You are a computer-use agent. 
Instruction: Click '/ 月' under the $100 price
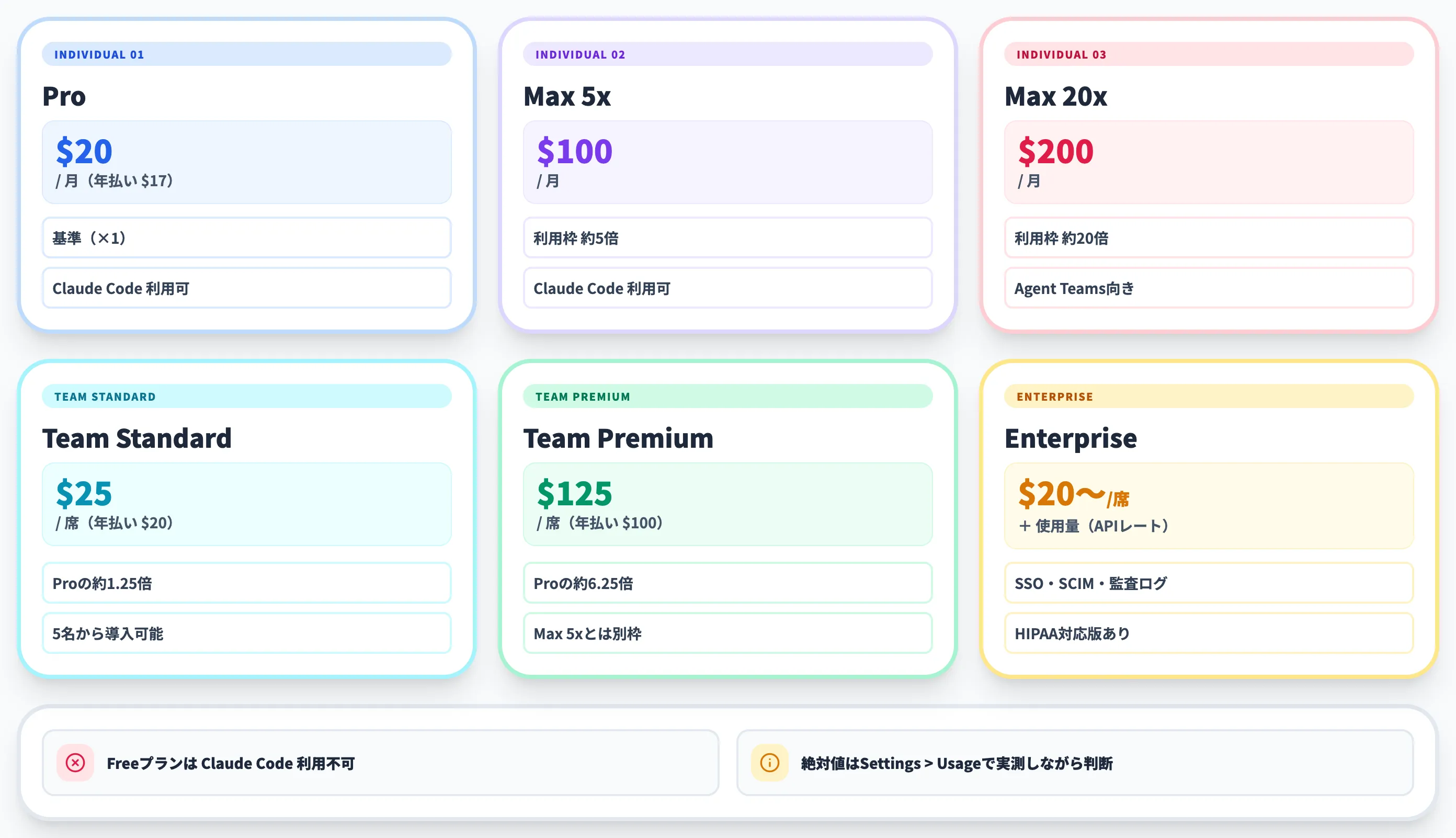[548, 180]
